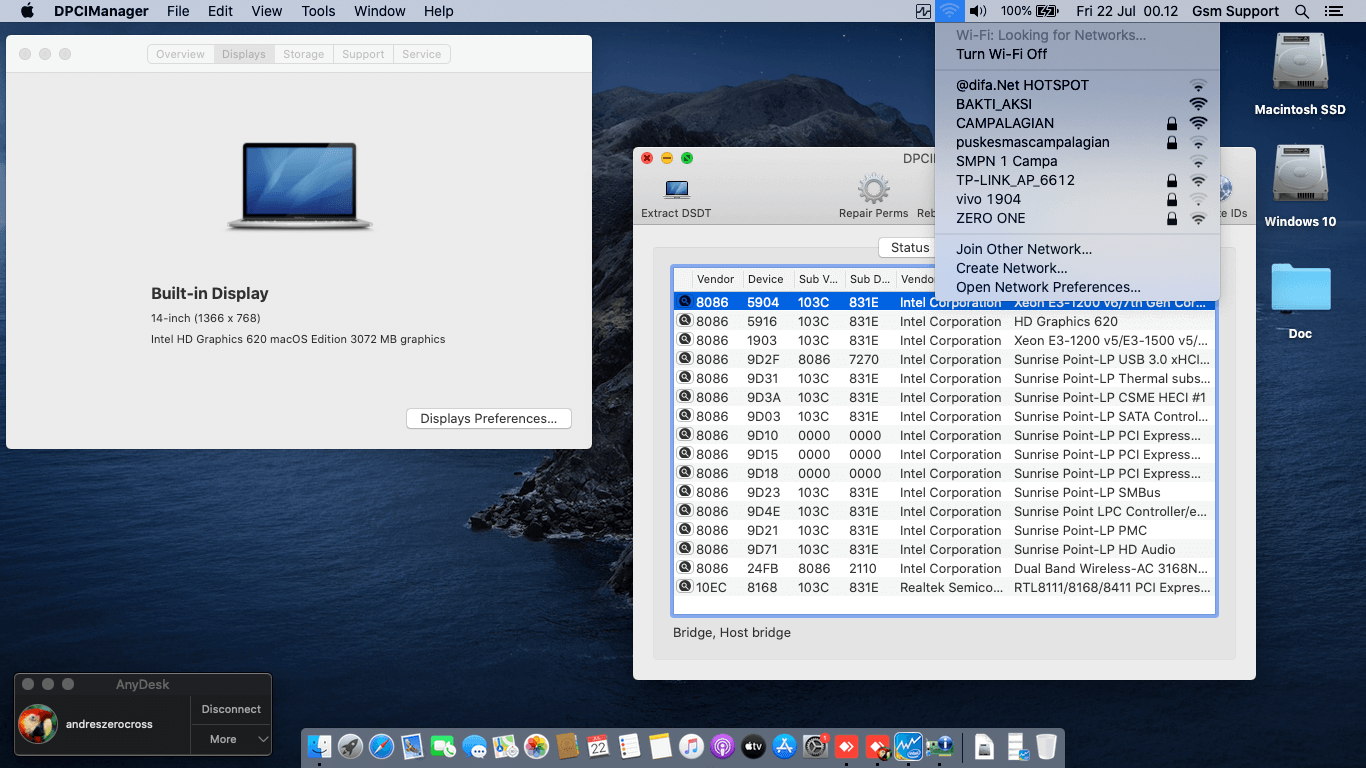Open the Tools menu
Image resolution: width=1366 pixels, height=768 pixels.
pyautogui.click(x=318, y=11)
